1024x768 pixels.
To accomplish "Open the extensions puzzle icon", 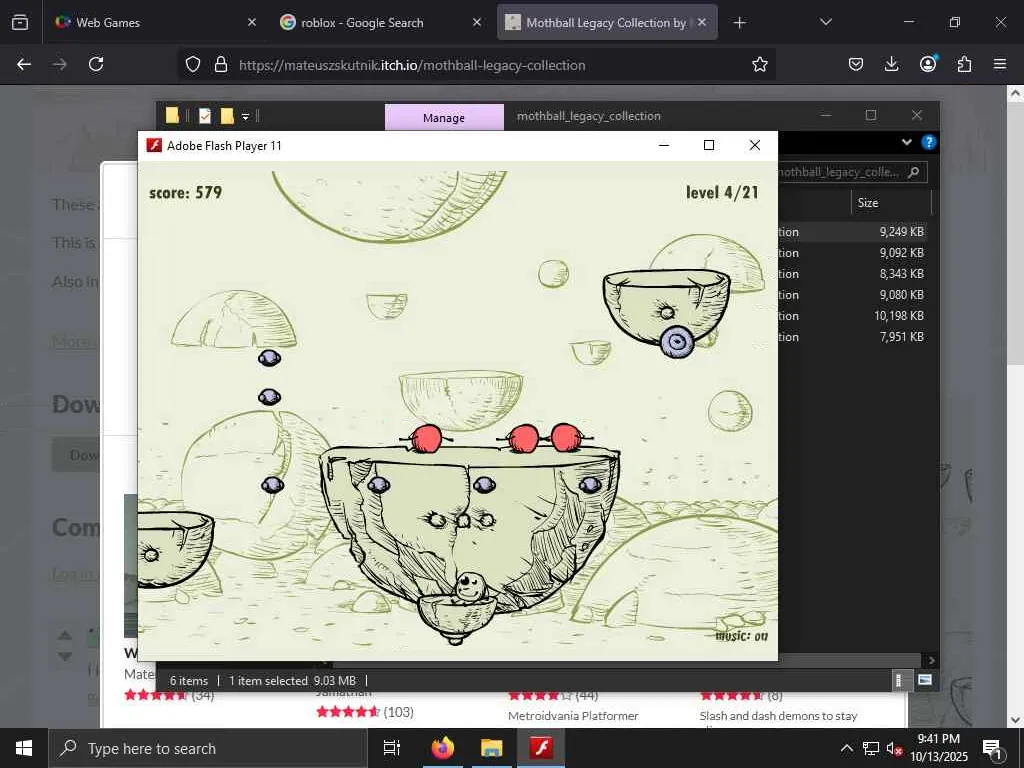I will pos(964,64).
